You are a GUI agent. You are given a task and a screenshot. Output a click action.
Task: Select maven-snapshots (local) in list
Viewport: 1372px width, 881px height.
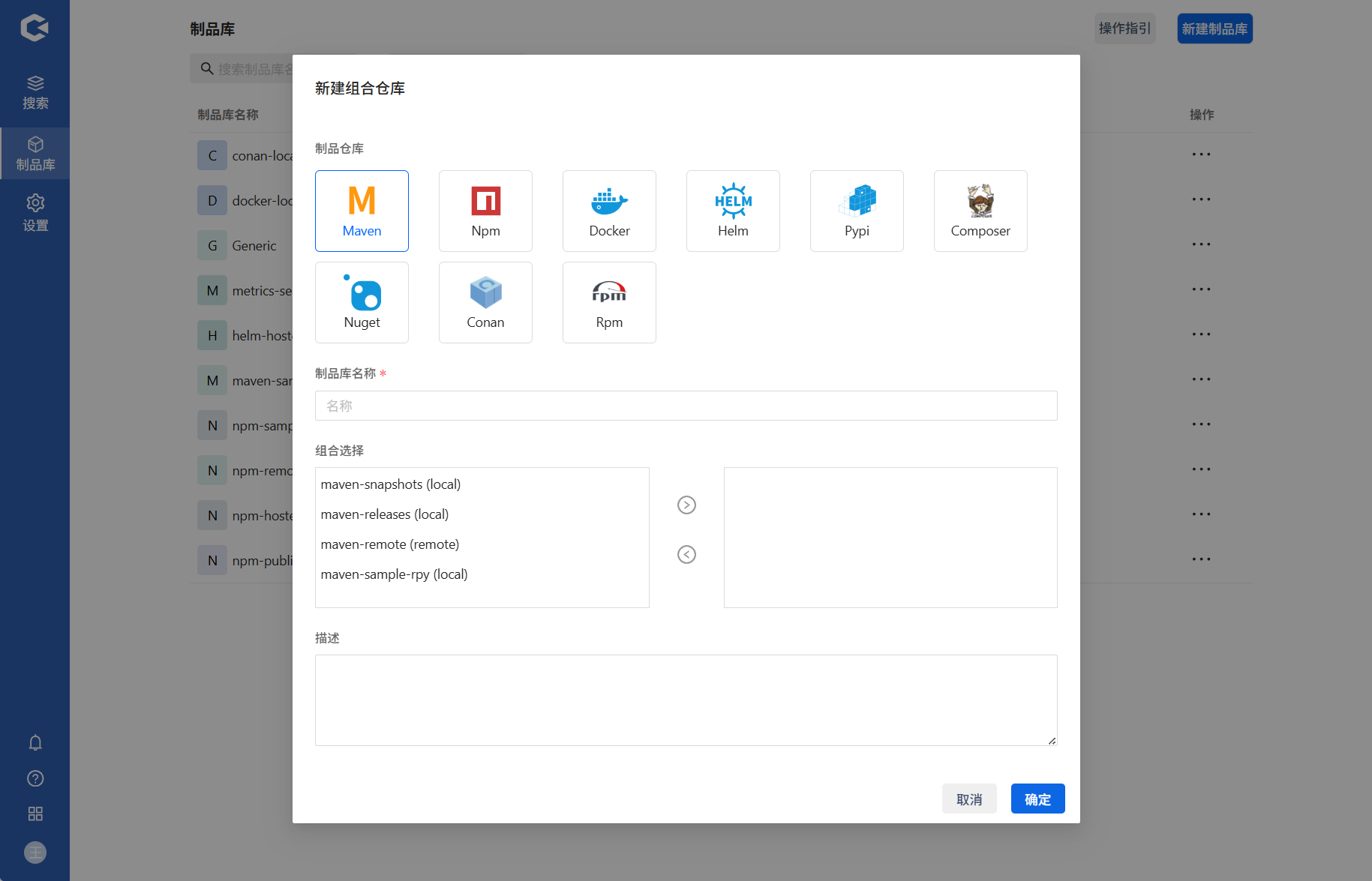482,484
